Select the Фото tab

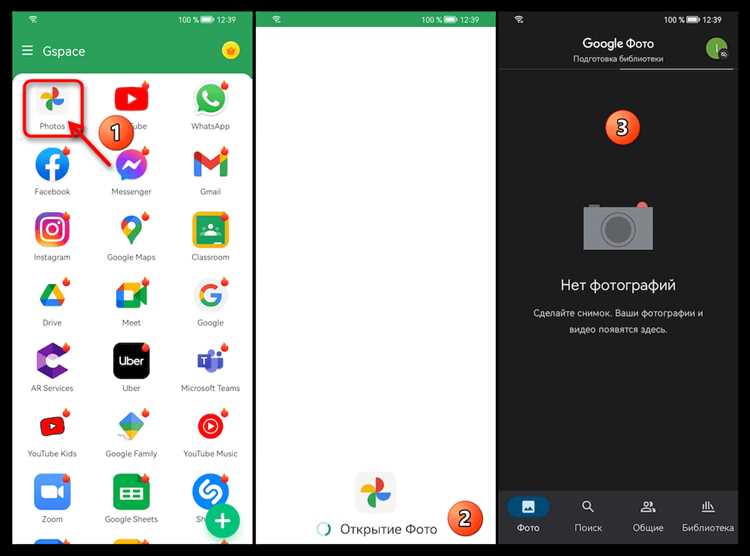coord(528,516)
